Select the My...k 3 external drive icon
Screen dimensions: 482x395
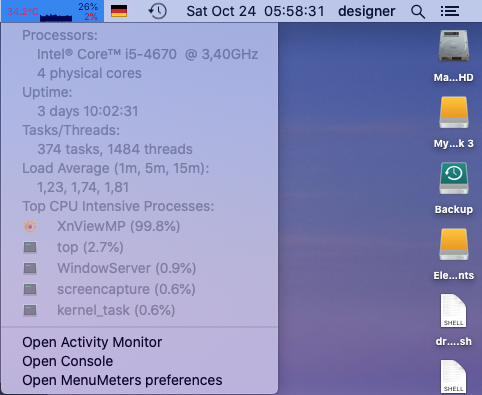click(x=454, y=112)
